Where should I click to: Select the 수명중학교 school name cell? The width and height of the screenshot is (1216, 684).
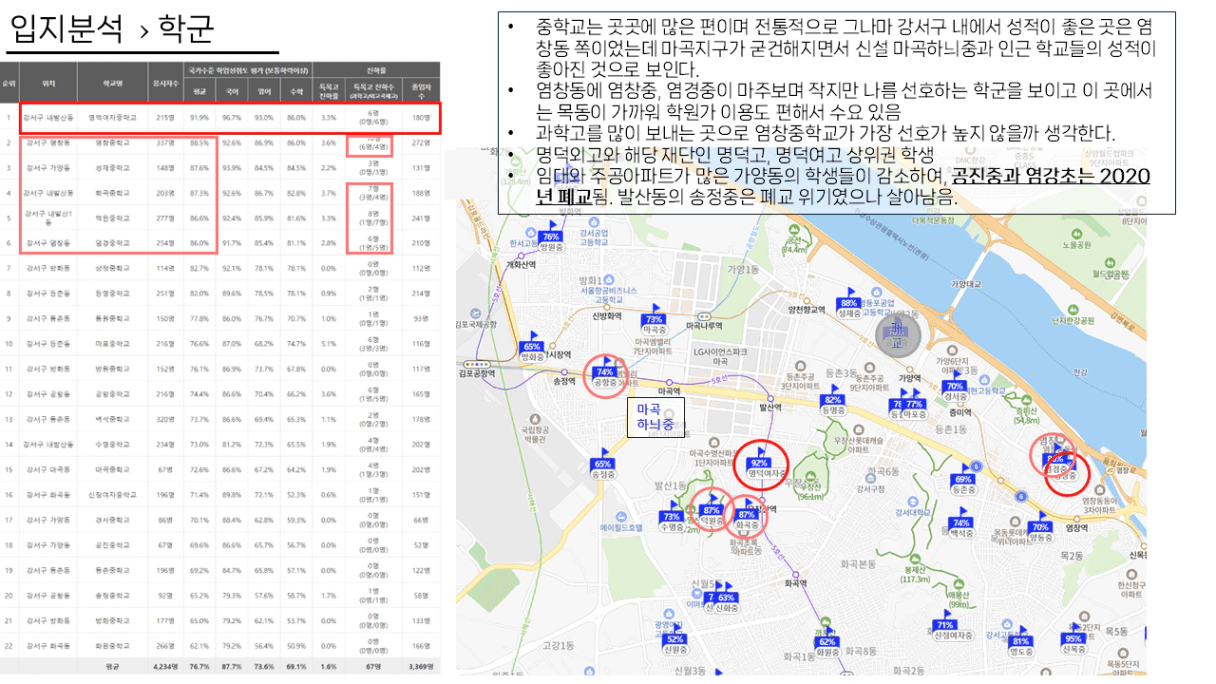point(112,444)
